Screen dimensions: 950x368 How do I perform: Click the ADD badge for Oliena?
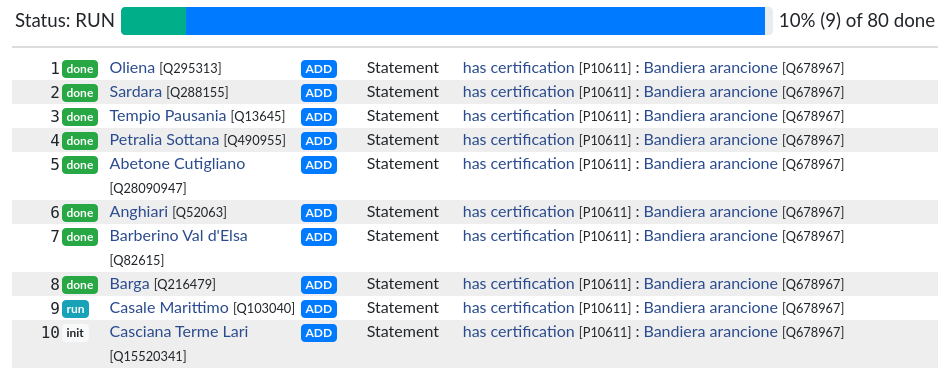point(319,69)
